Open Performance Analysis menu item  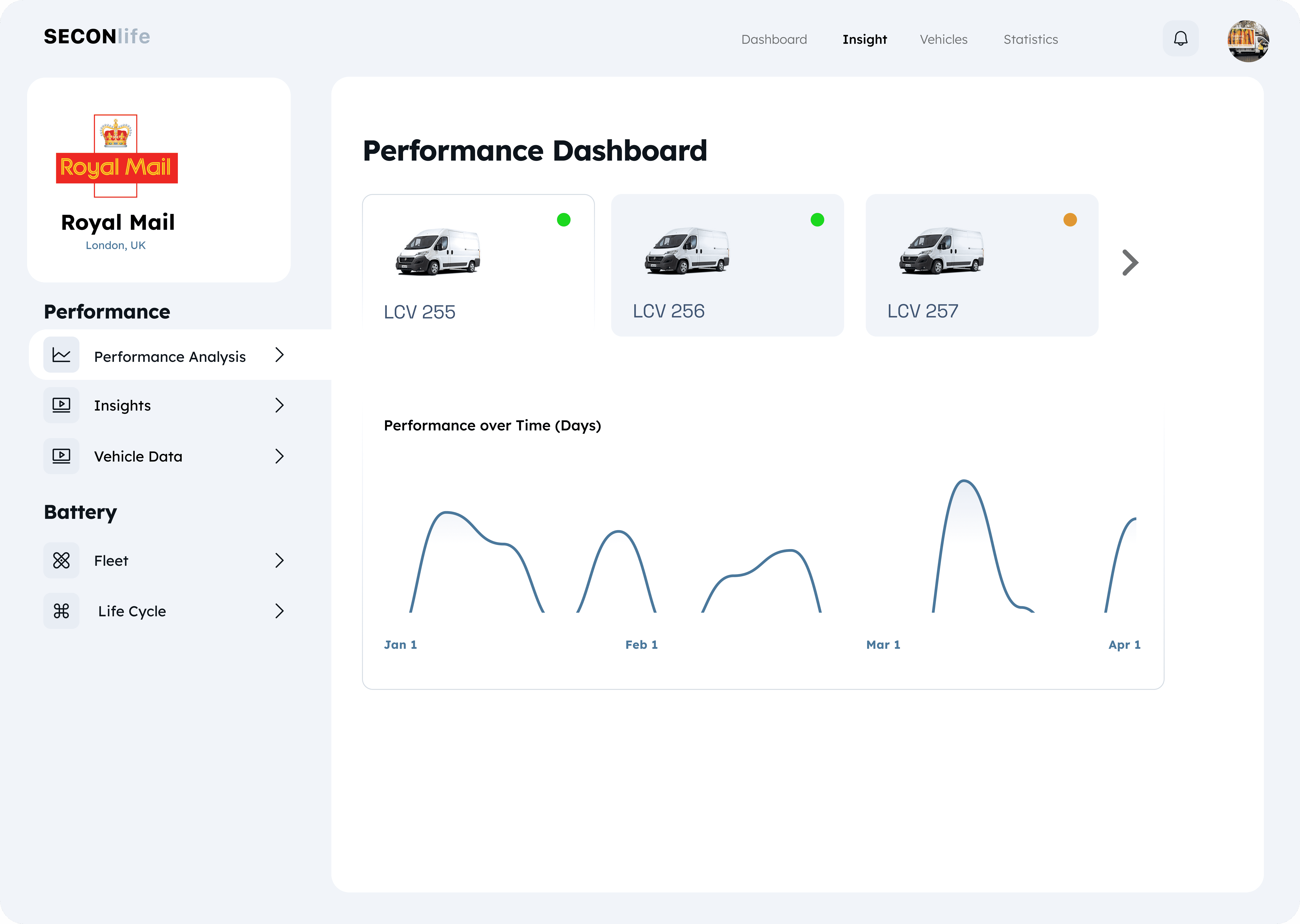click(180, 354)
